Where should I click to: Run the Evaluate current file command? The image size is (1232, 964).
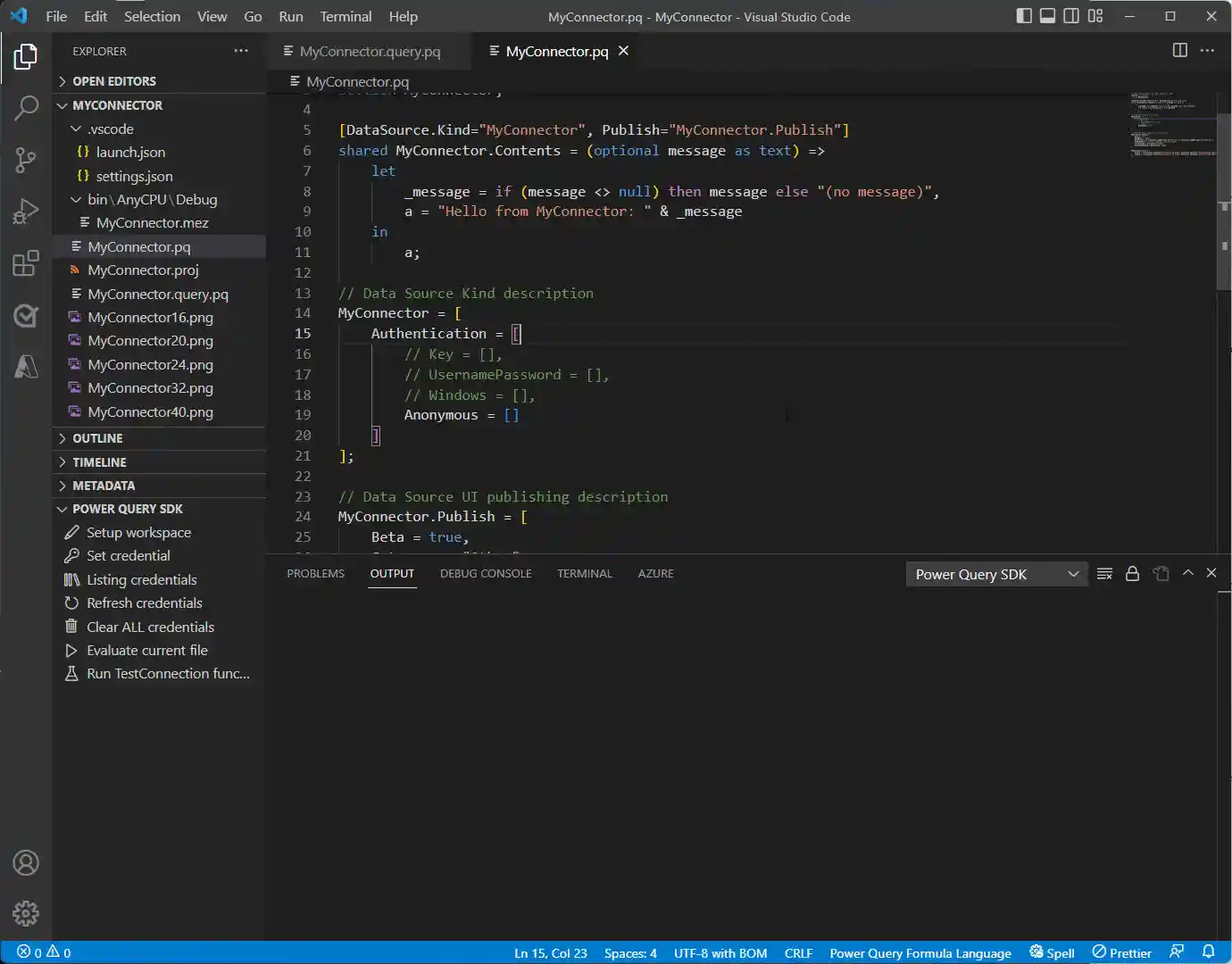tap(146, 650)
